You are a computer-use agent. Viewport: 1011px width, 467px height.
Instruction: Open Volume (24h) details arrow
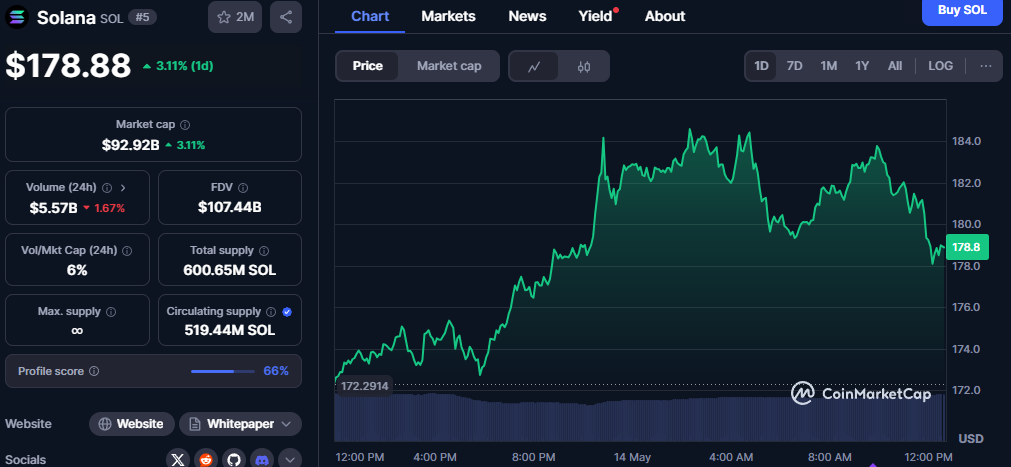[x=123, y=188]
